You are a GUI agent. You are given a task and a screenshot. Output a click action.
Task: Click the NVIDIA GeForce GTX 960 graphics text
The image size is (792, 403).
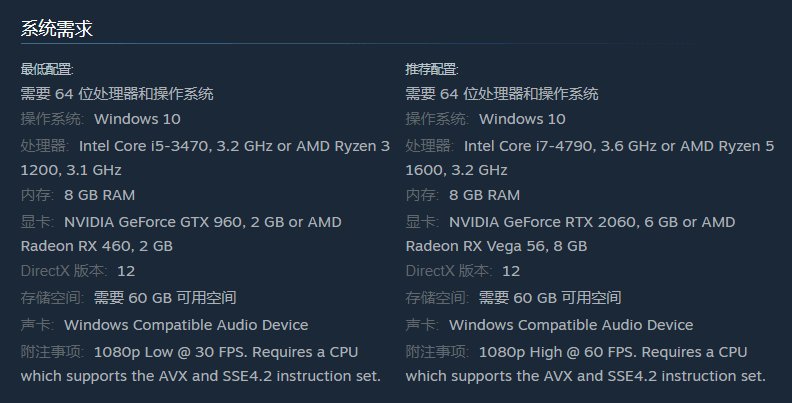click(x=154, y=222)
